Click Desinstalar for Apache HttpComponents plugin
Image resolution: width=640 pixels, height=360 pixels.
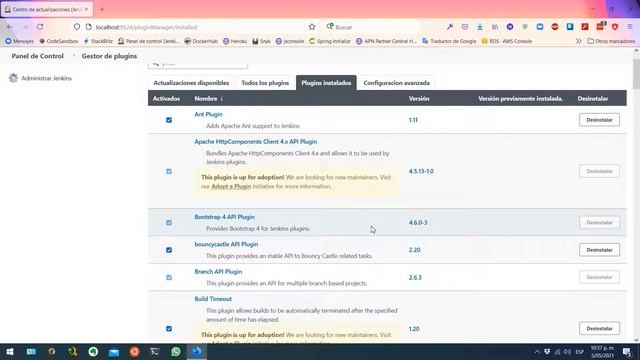click(x=599, y=171)
